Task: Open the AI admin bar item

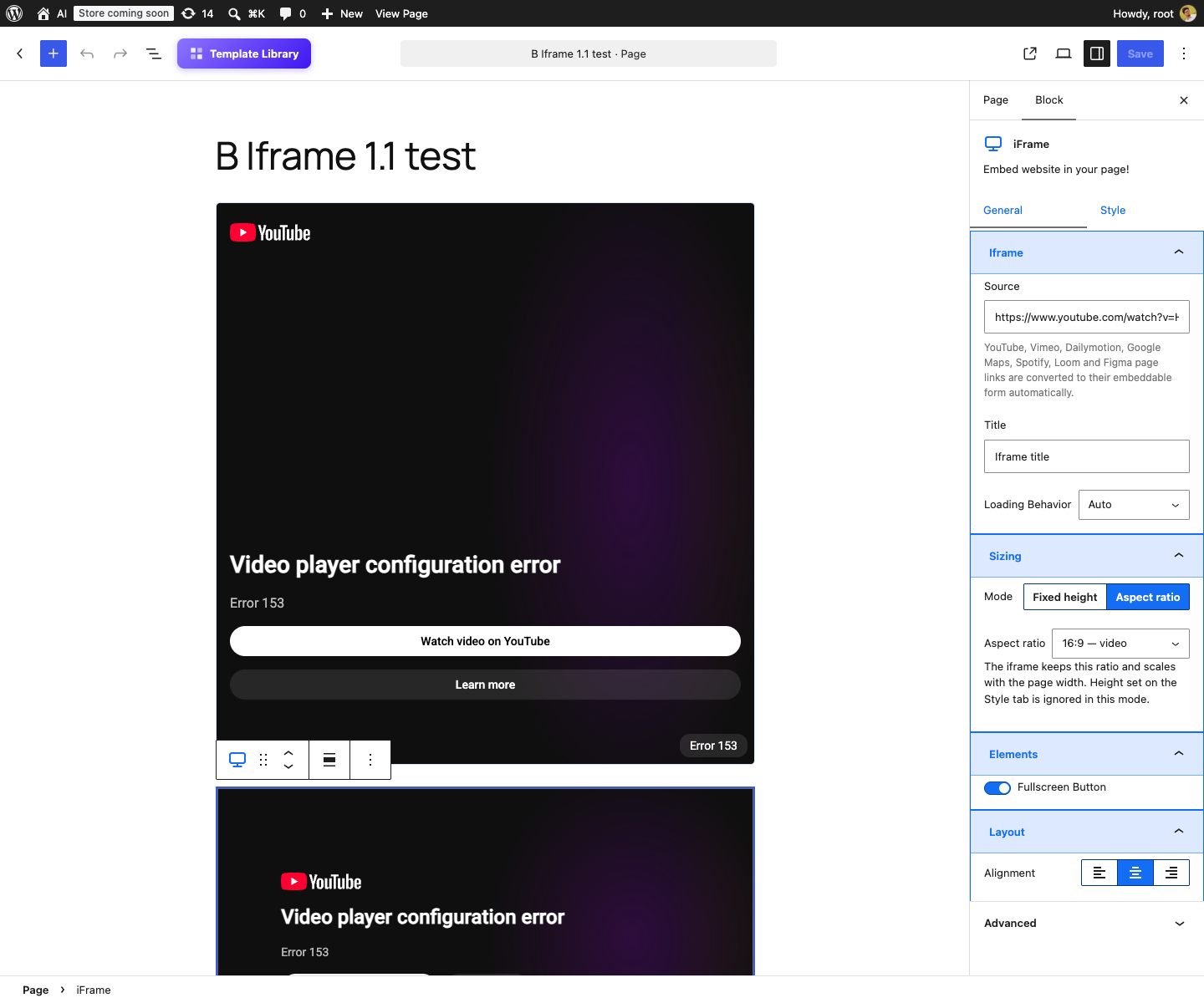Action: pos(62,13)
